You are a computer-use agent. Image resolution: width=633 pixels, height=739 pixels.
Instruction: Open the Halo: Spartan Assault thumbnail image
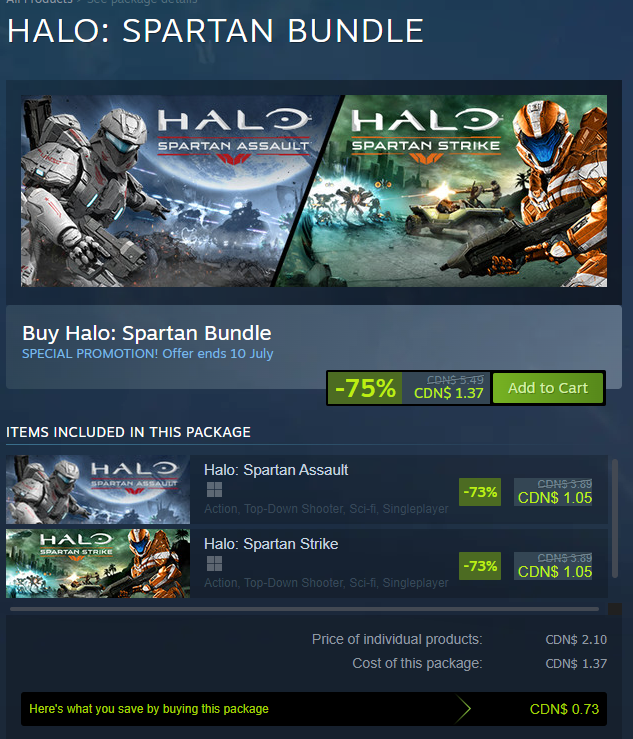pos(98,490)
